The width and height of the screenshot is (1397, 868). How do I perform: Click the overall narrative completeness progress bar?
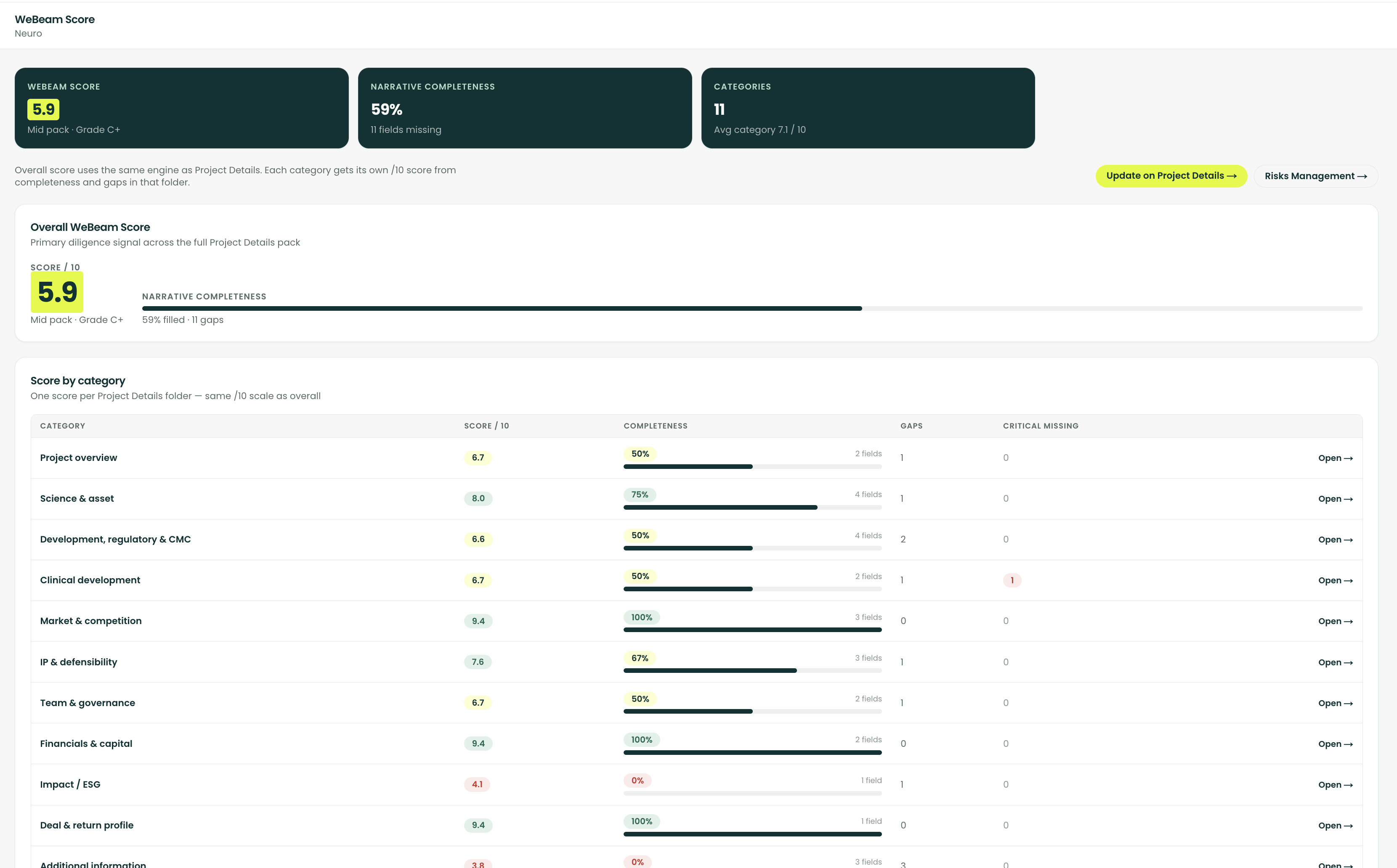(752, 308)
